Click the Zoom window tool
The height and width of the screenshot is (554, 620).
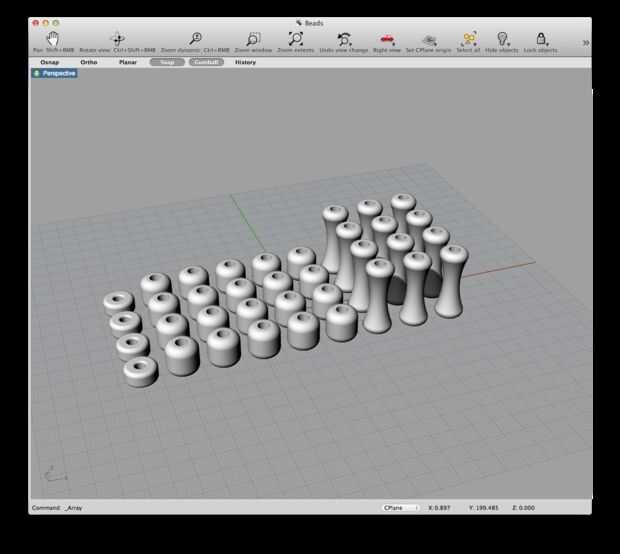tap(253, 39)
